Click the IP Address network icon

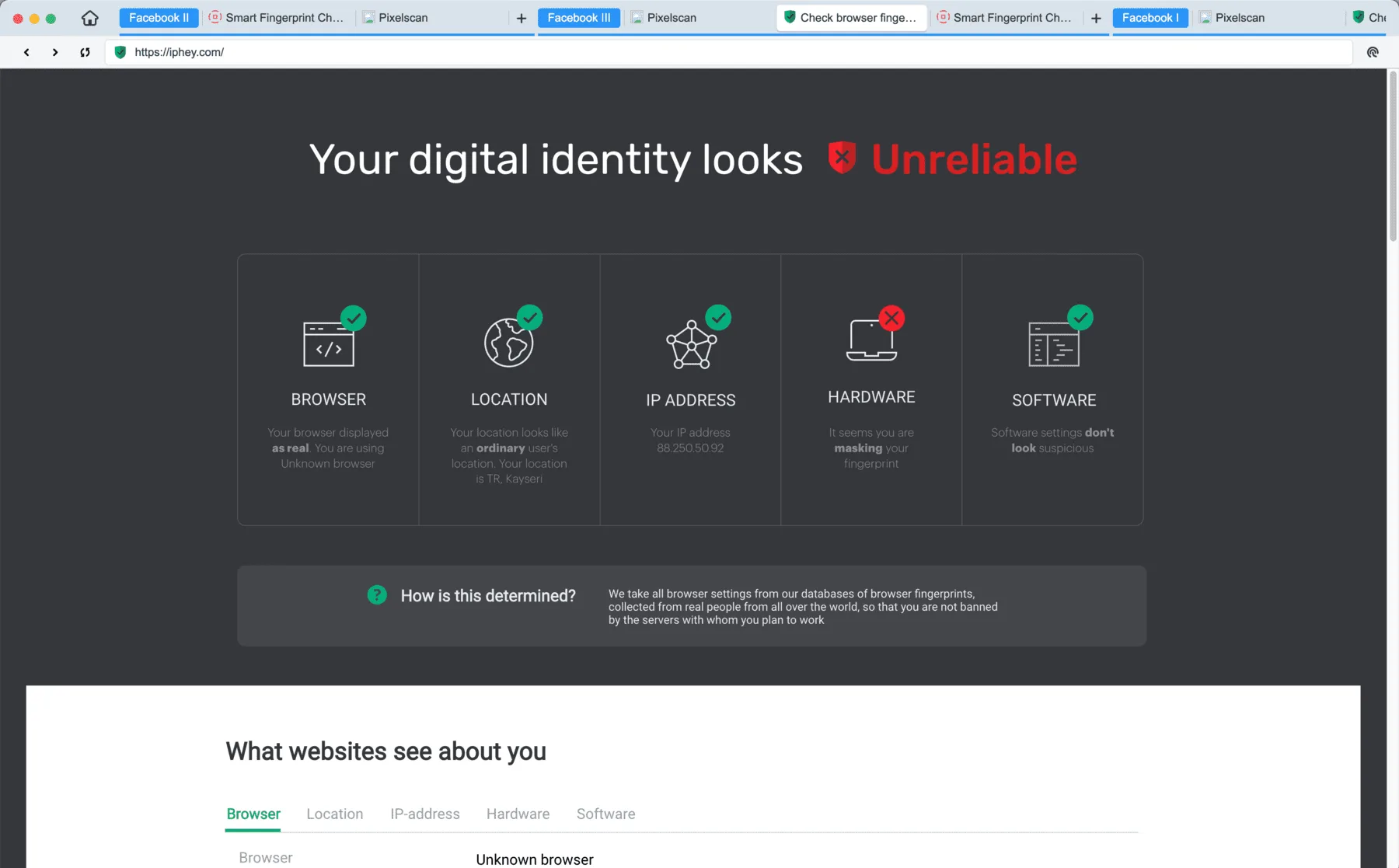(691, 344)
